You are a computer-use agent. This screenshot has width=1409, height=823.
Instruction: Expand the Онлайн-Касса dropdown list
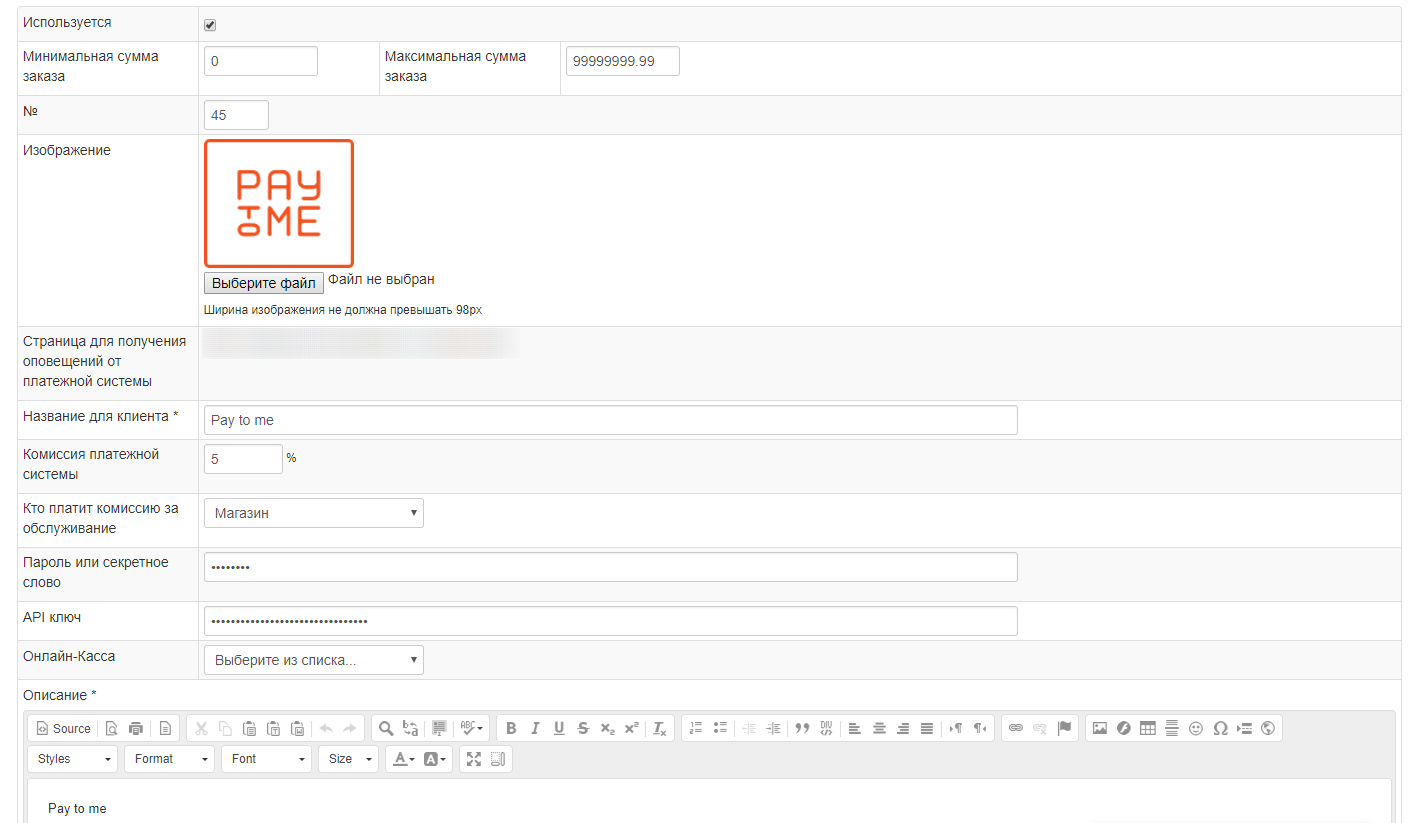click(313, 660)
